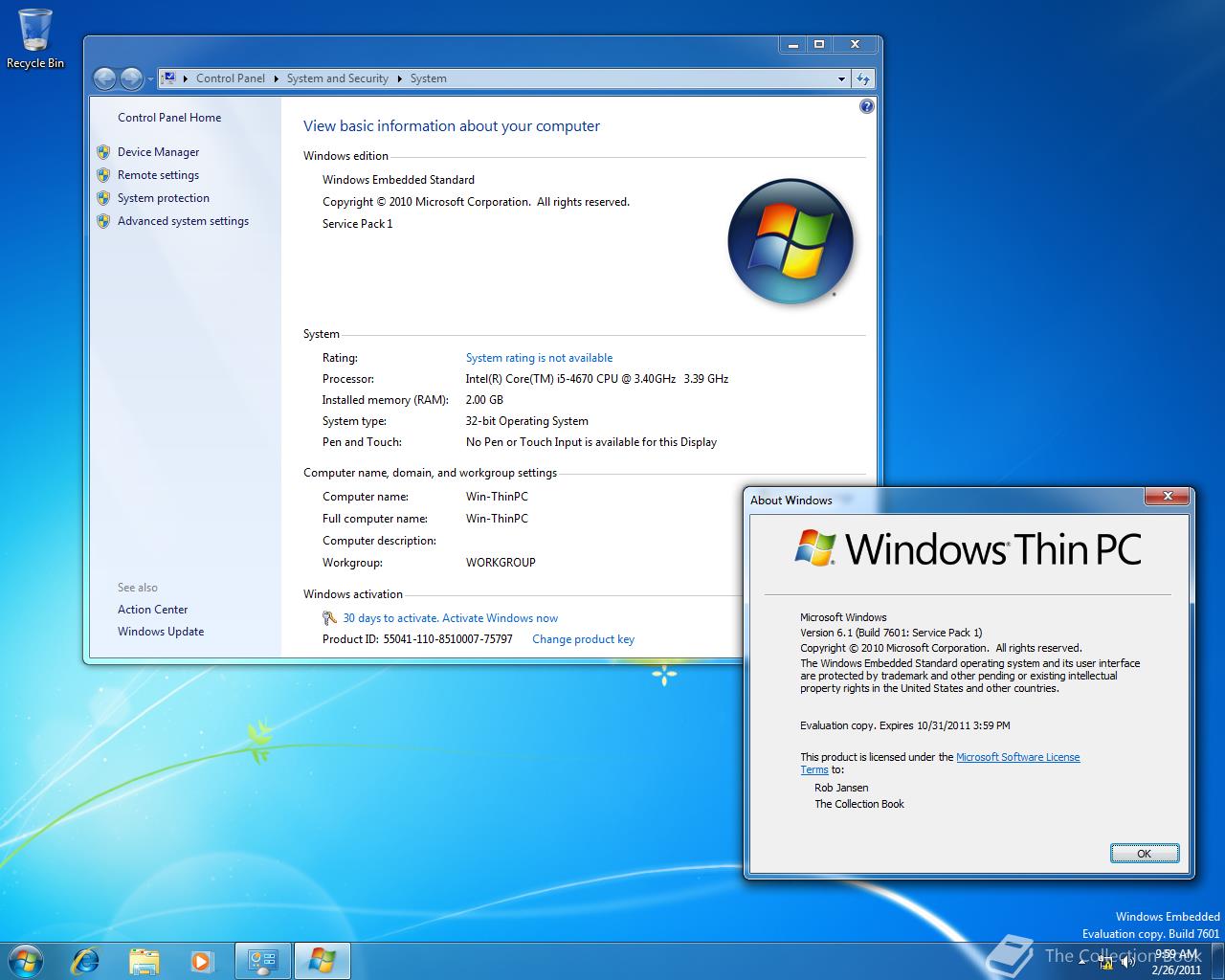Screen dimensions: 1225x980
Task: Select 'Version 6.1 (Build 7601: Service Pack 1)' text
Action: coord(891,633)
